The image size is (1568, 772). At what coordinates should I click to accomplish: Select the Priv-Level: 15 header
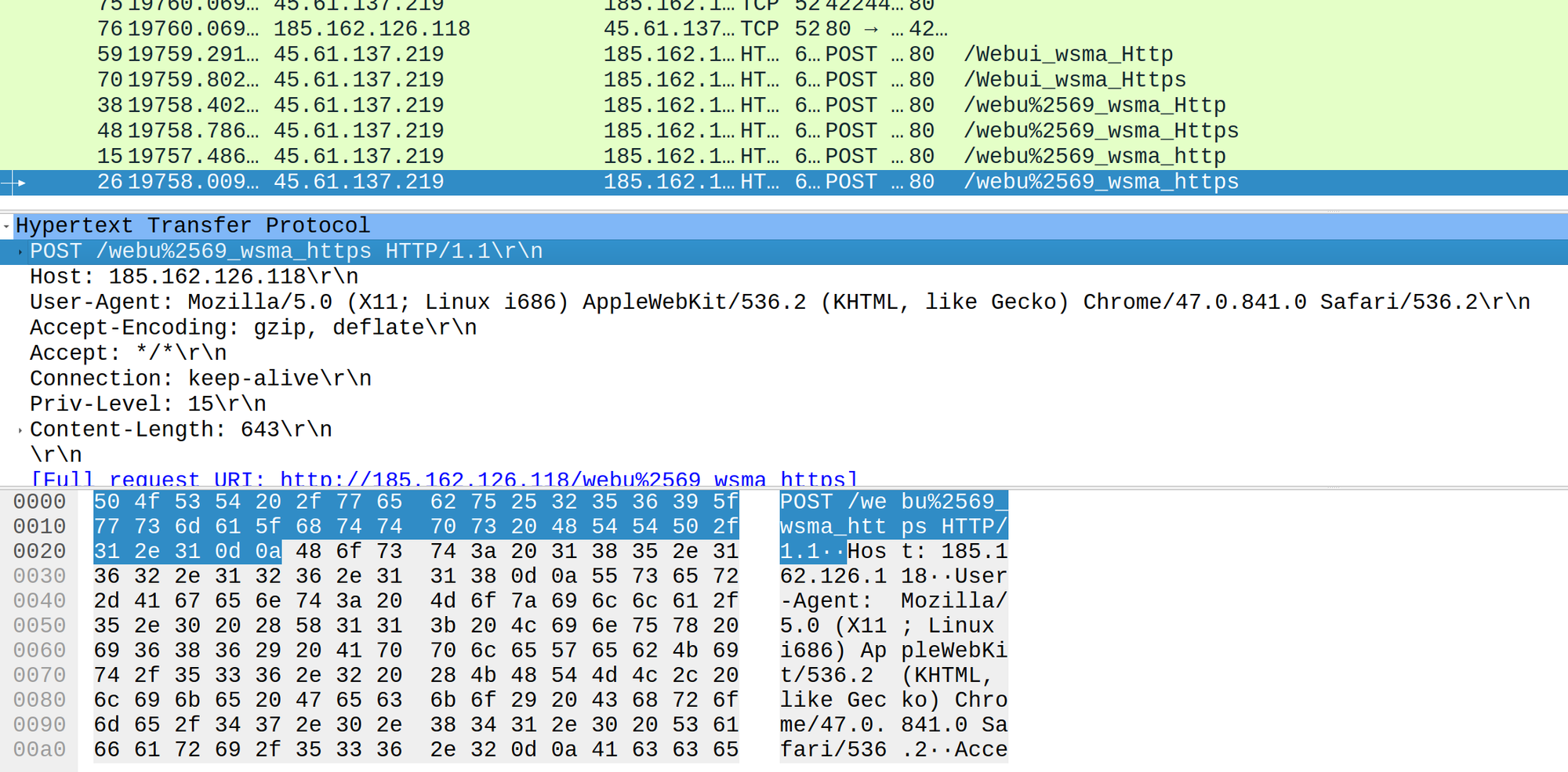tap(145, 404)
